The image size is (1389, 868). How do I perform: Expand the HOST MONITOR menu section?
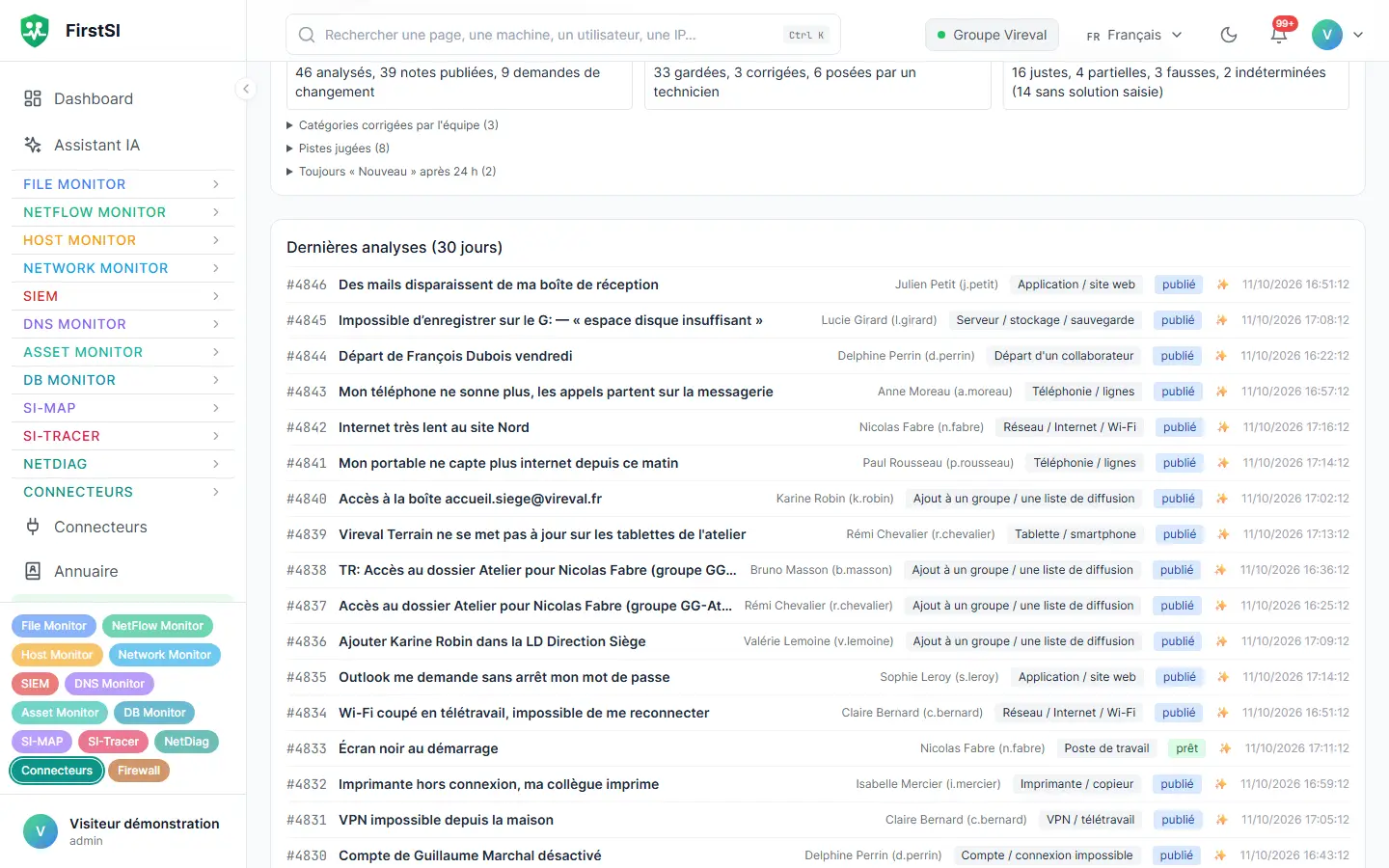point(123,240)
